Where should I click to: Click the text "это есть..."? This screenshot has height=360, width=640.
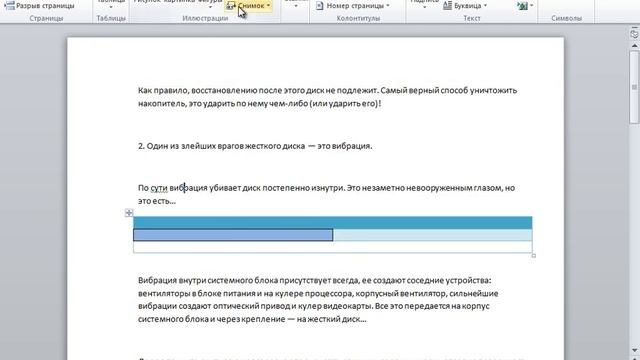pyautogui.click(x=157, y=201)
